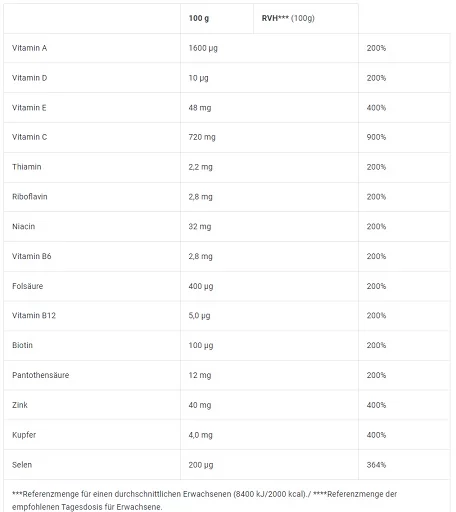
Task: Click the RVH*** (100g) column header
Action: [288, 18]
